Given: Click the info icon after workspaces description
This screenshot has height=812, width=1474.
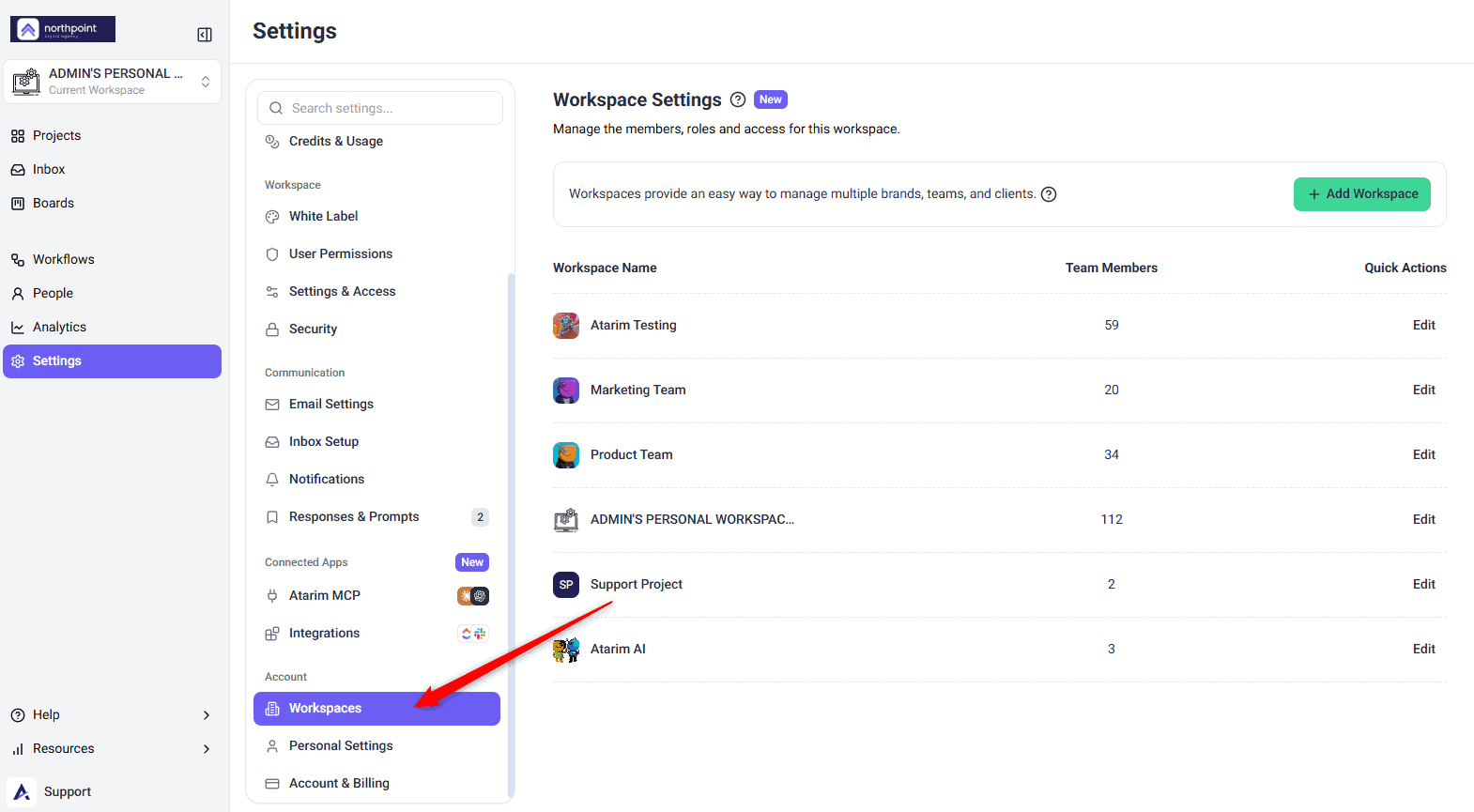Looking at the screenshot, I should tap(1049, 194).
